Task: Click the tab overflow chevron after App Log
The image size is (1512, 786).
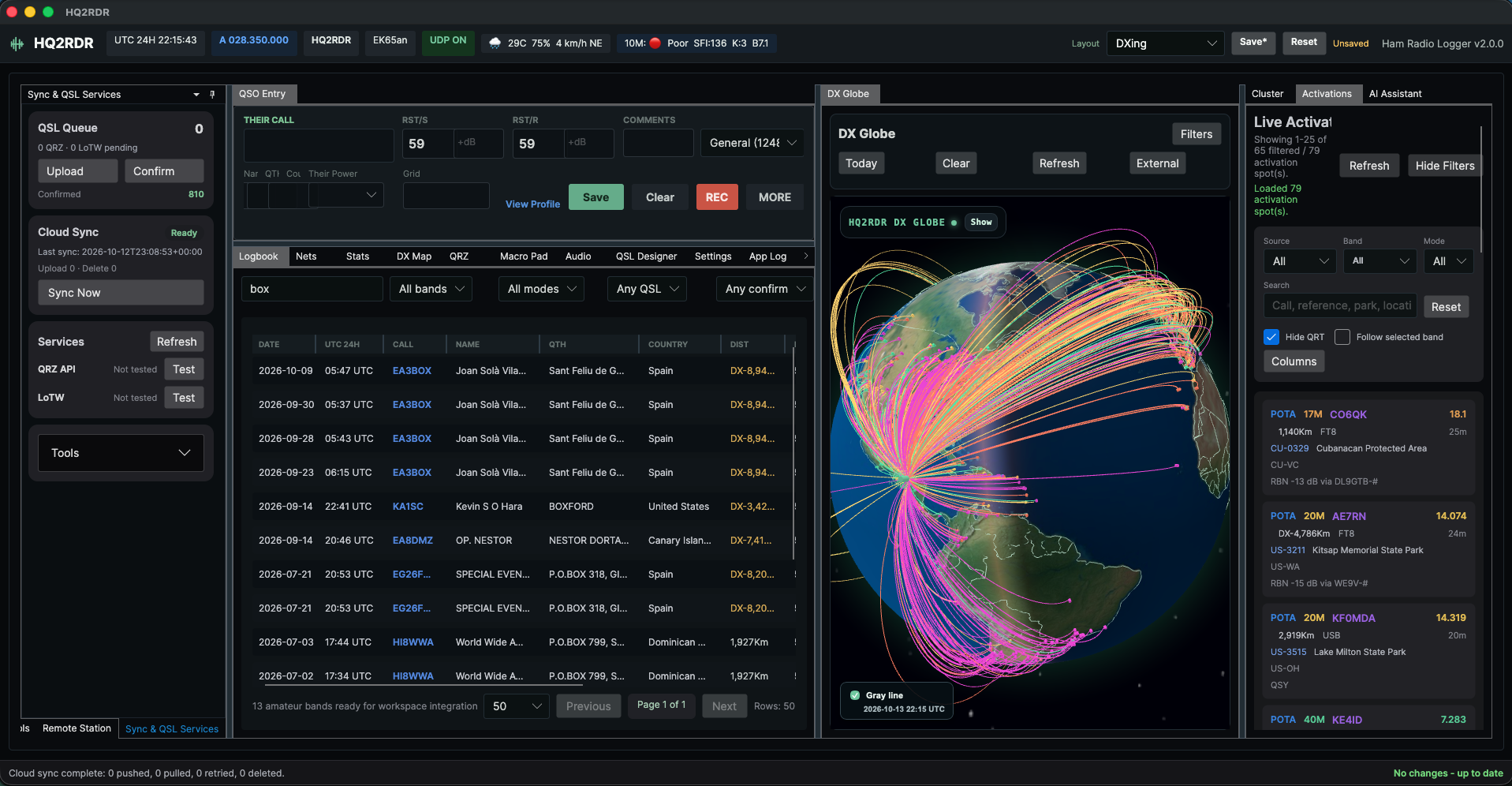Action: coord(805,256)
